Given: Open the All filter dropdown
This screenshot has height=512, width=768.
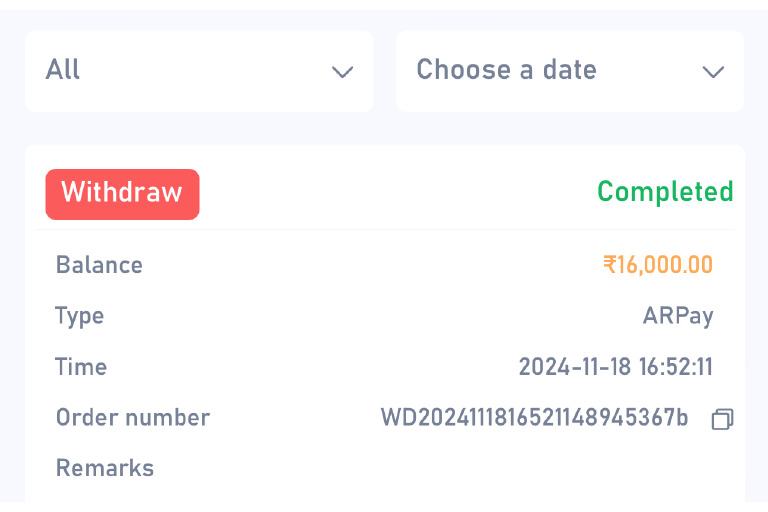Looking at the screenshot, I should click(x=199, y=71).
